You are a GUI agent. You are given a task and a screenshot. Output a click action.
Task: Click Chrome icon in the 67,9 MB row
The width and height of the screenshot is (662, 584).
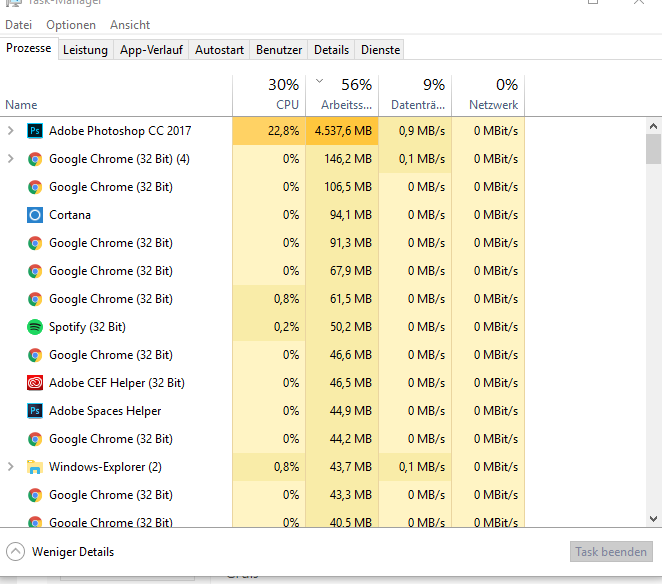point(35,271)
